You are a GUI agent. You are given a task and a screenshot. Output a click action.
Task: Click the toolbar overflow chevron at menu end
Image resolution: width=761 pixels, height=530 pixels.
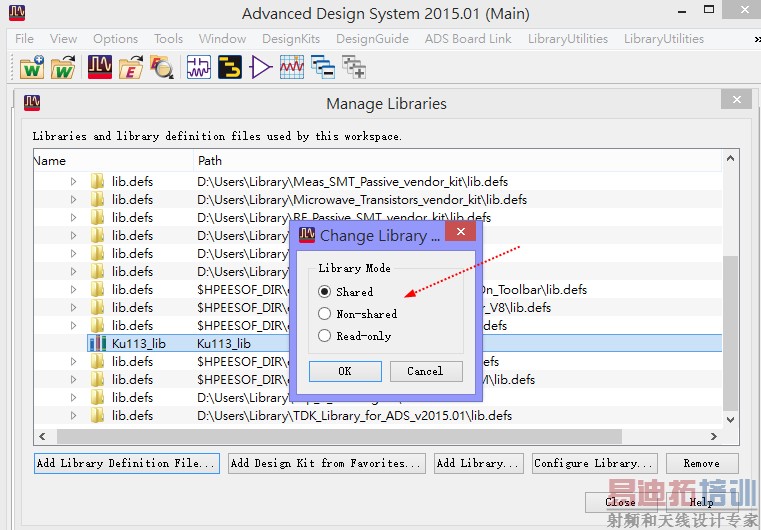757,39
